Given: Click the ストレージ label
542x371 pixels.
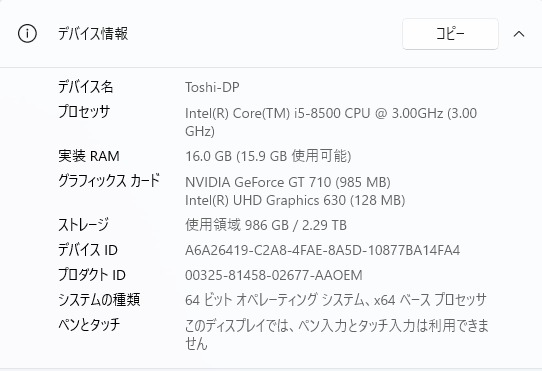Looking at the screenshot, I should 83,225.
